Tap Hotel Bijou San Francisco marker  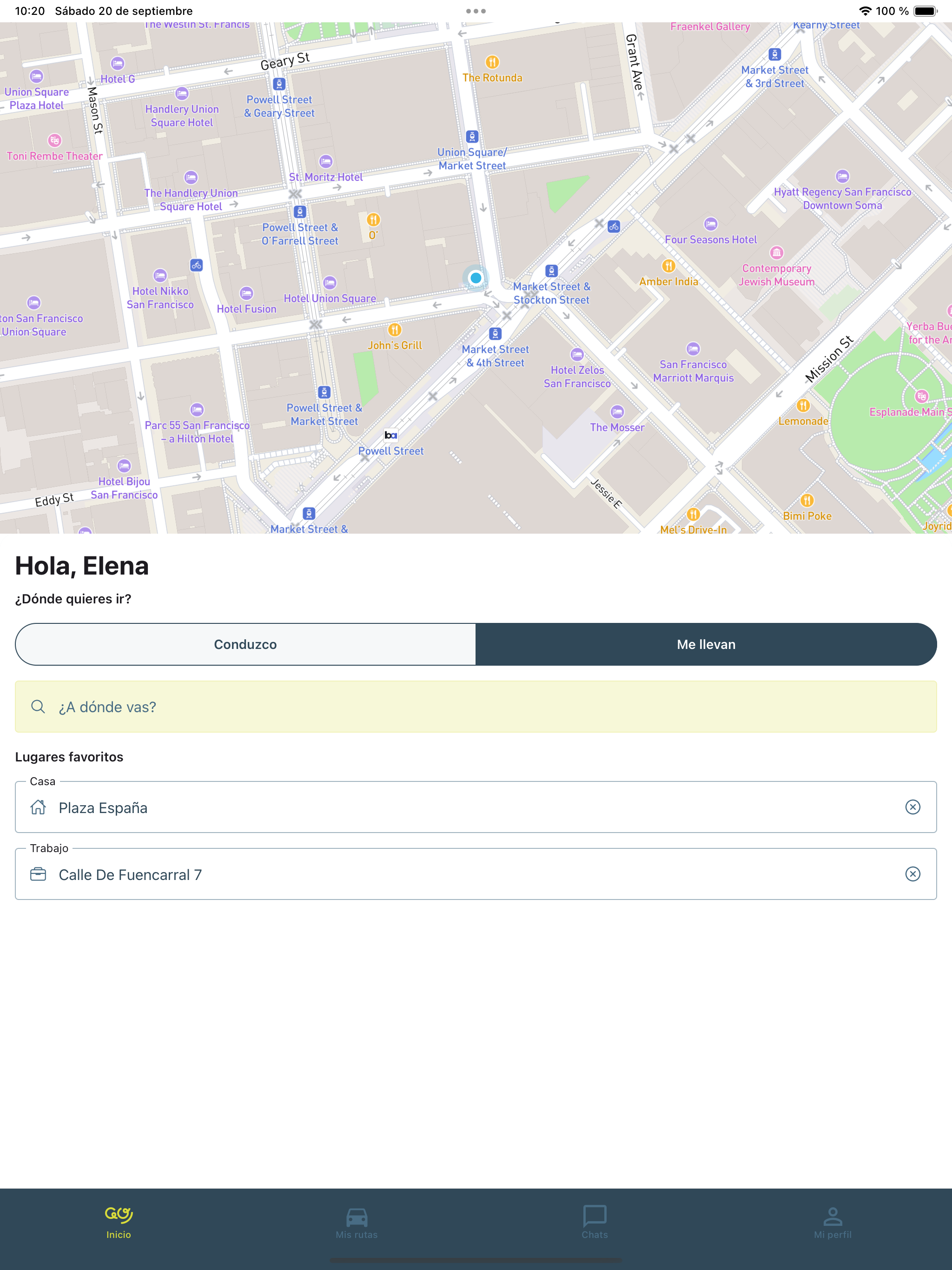[124, 466]
